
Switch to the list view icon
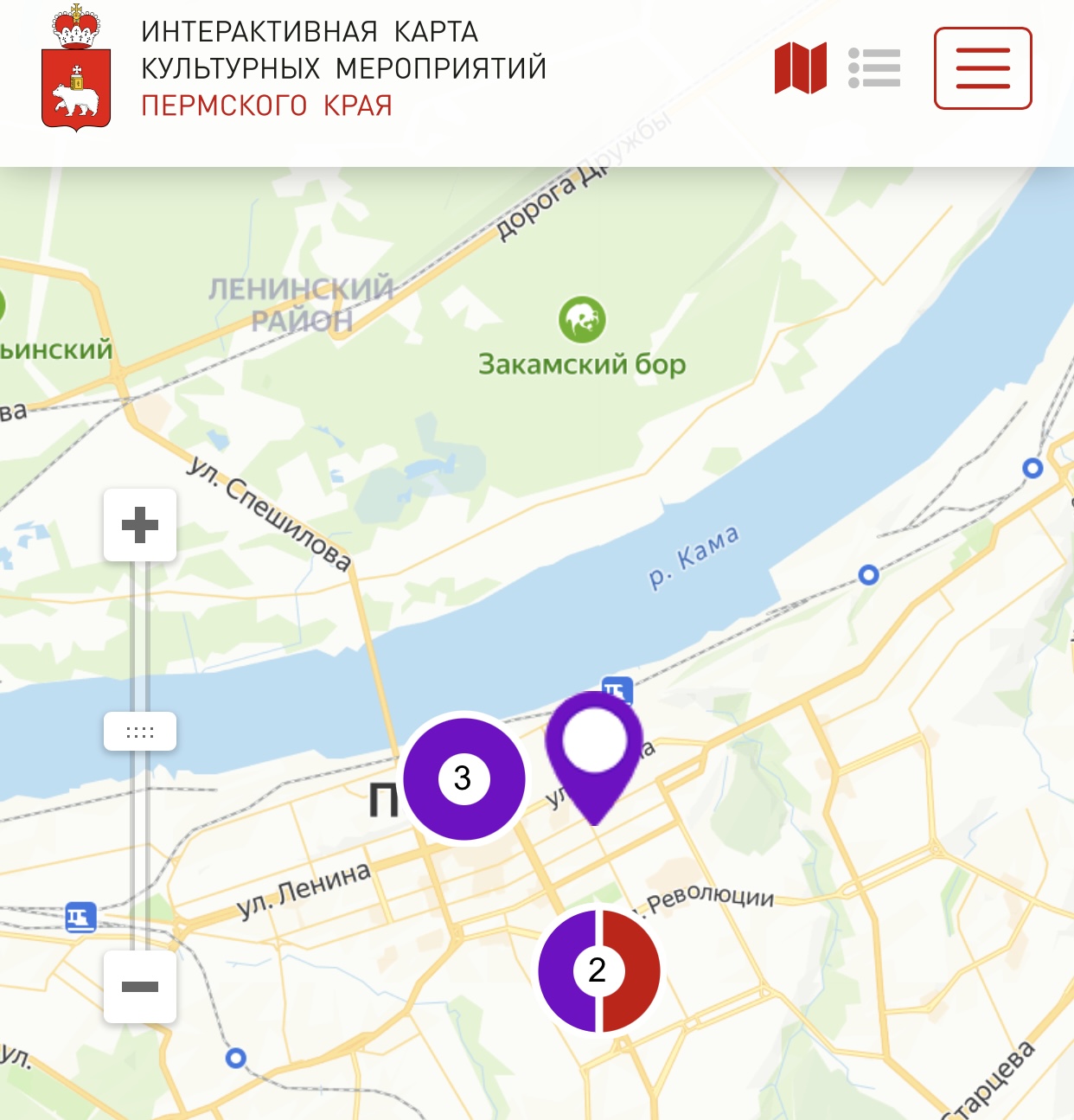[874, 67]
